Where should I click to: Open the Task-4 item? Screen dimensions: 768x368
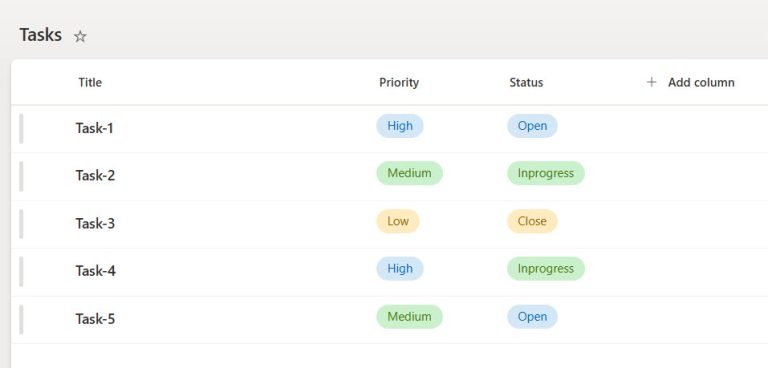[96, 270]
